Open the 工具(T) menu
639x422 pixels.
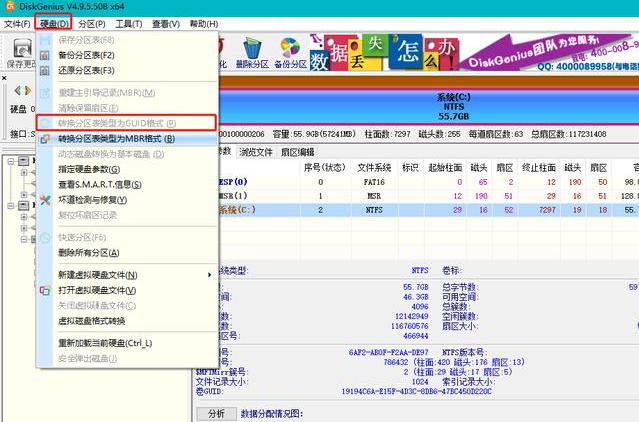129,24
